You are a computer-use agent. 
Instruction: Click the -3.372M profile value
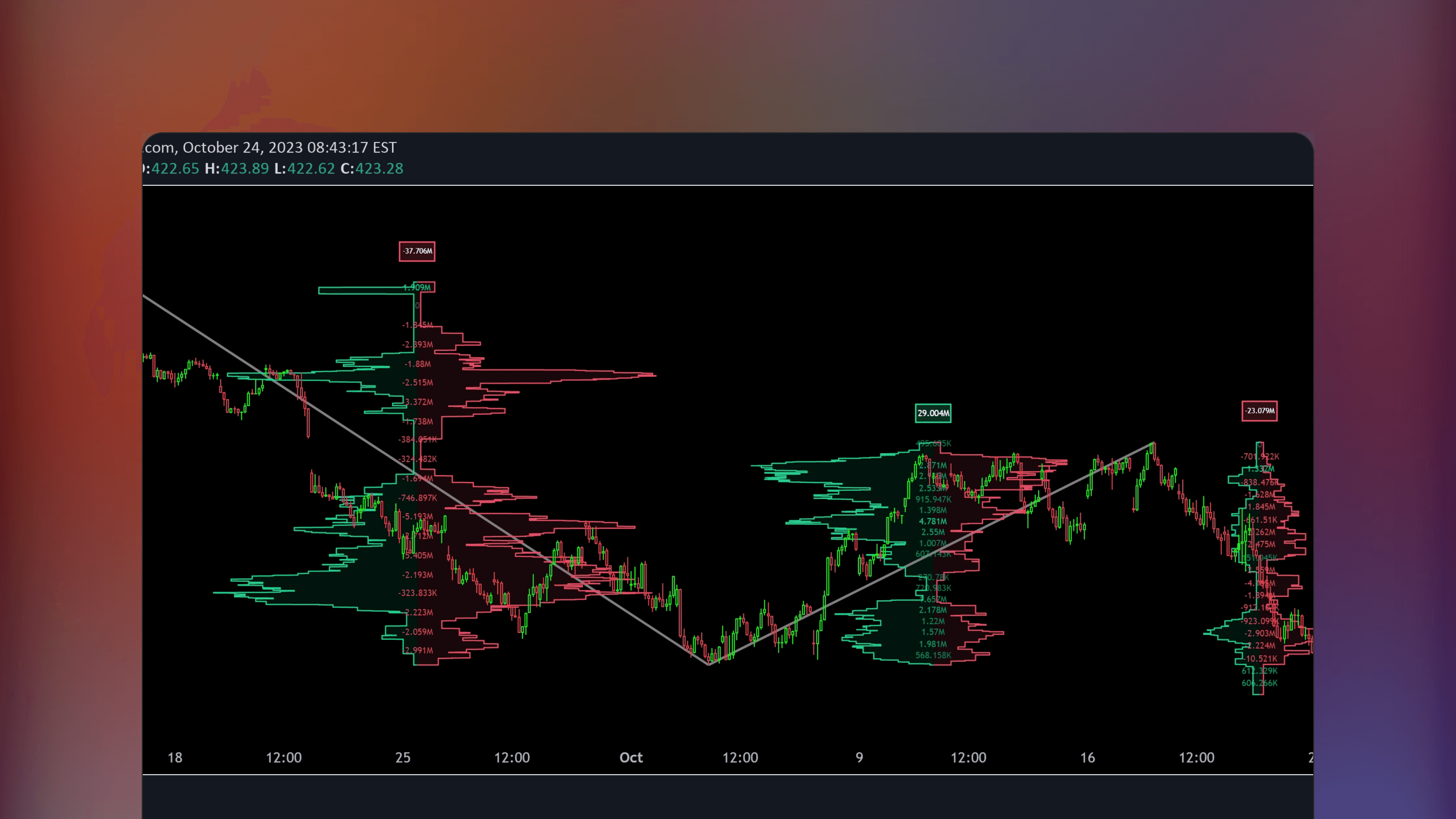(417, 402)
